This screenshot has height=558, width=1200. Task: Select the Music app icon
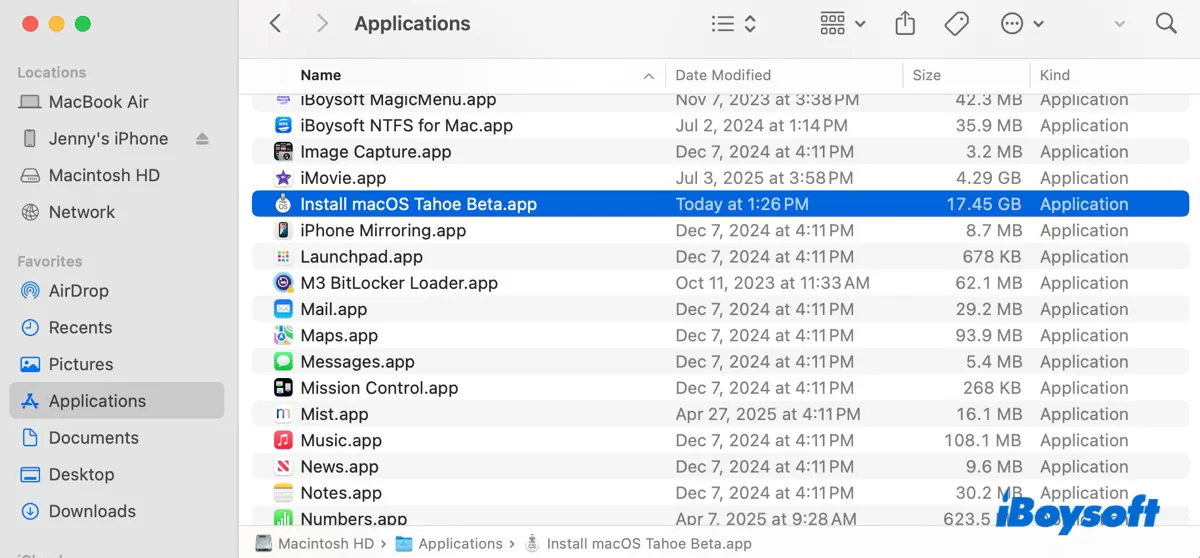tap(283, 440)
